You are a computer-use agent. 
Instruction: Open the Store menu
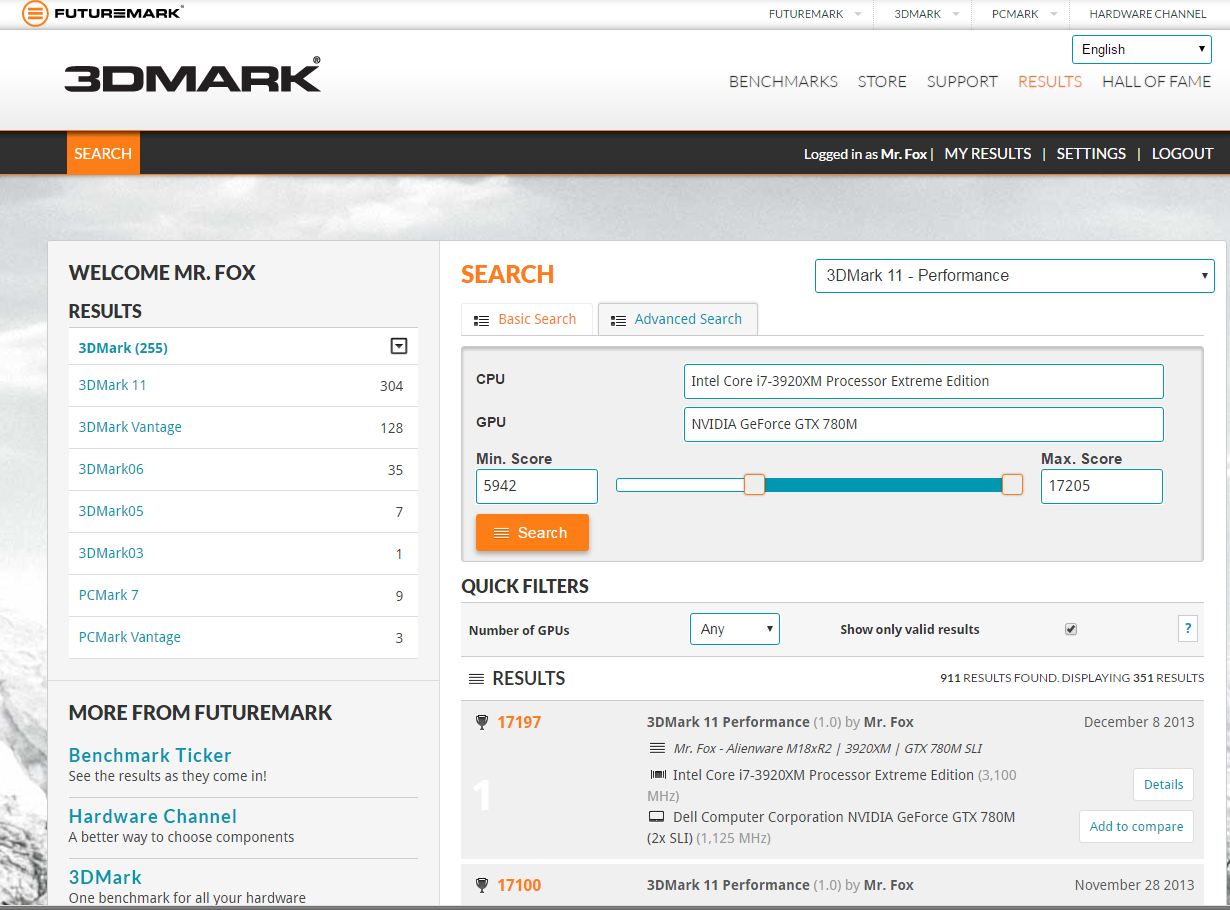882,82
